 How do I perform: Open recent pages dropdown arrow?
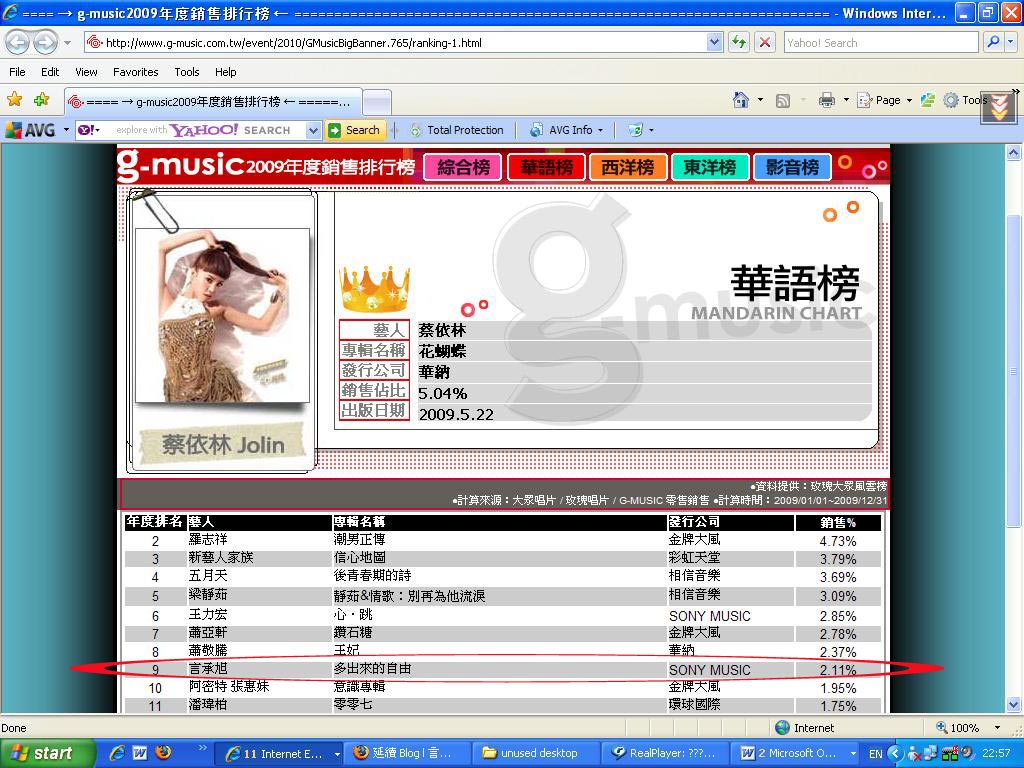(x=67, y=43)
